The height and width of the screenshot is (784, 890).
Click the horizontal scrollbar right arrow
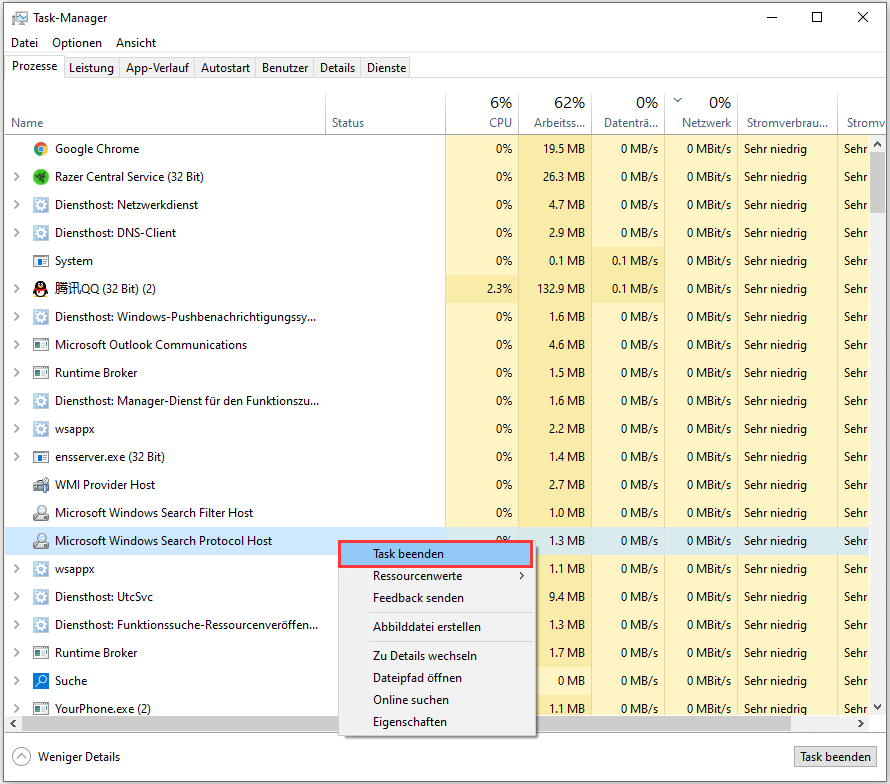point(861,723)
